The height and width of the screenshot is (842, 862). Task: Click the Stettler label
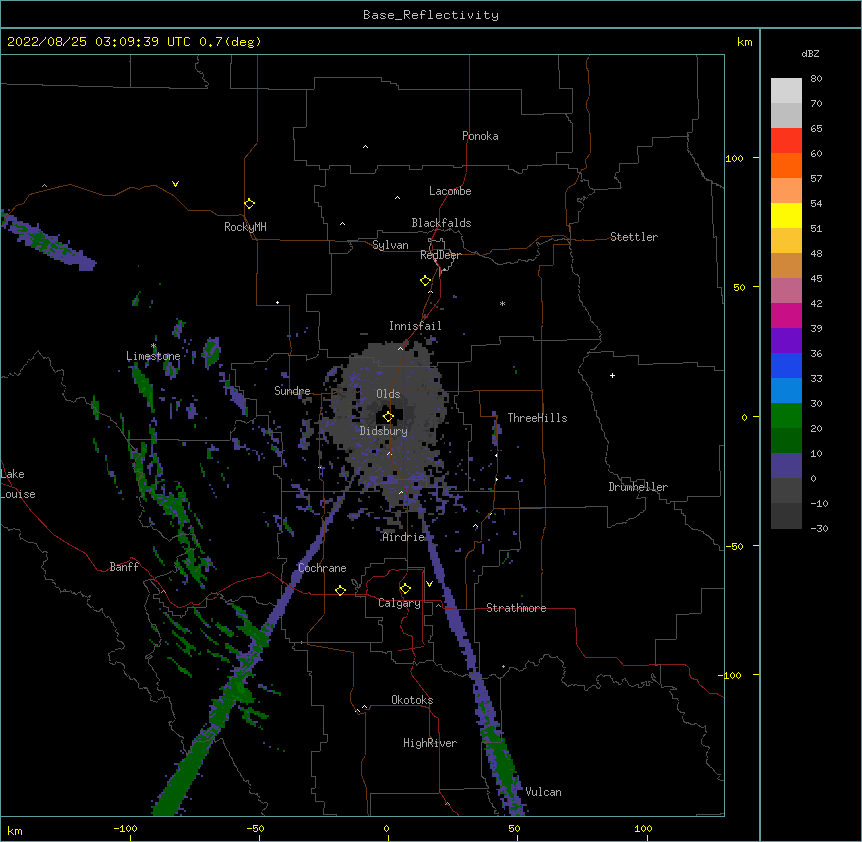click(634, 237)
